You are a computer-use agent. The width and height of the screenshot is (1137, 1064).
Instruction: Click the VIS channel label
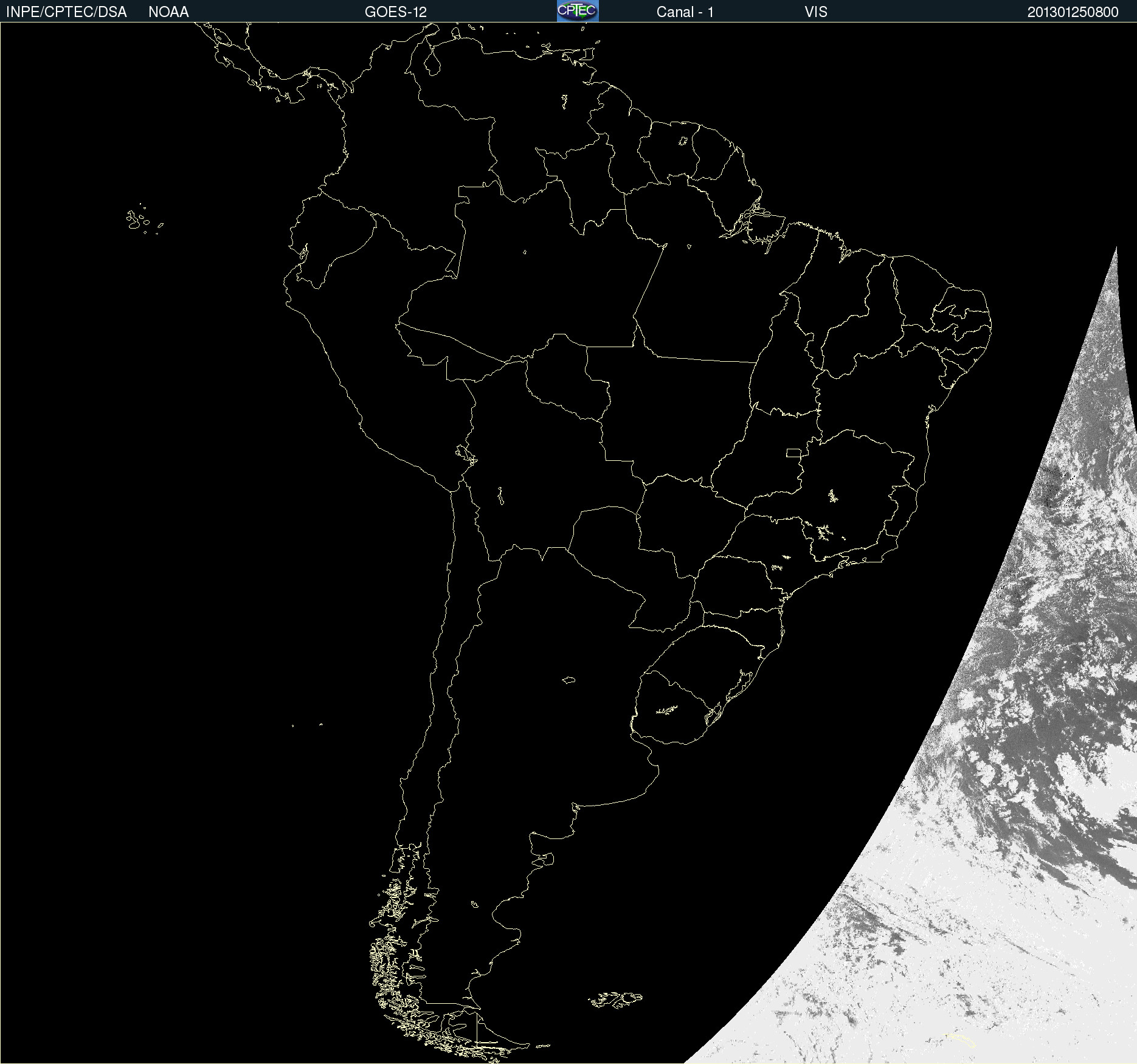point(816,12)
